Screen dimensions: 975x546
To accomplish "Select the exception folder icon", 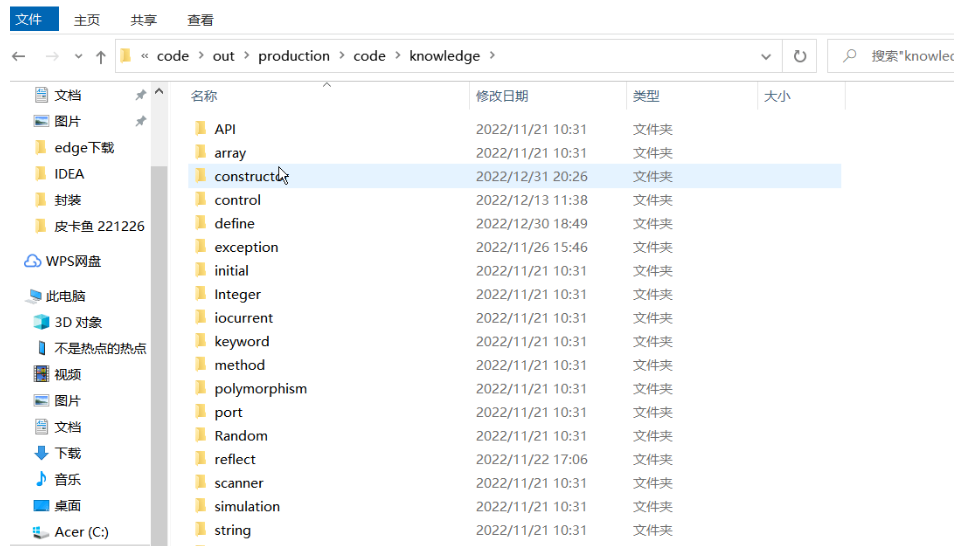I will (x=200, y=247).
